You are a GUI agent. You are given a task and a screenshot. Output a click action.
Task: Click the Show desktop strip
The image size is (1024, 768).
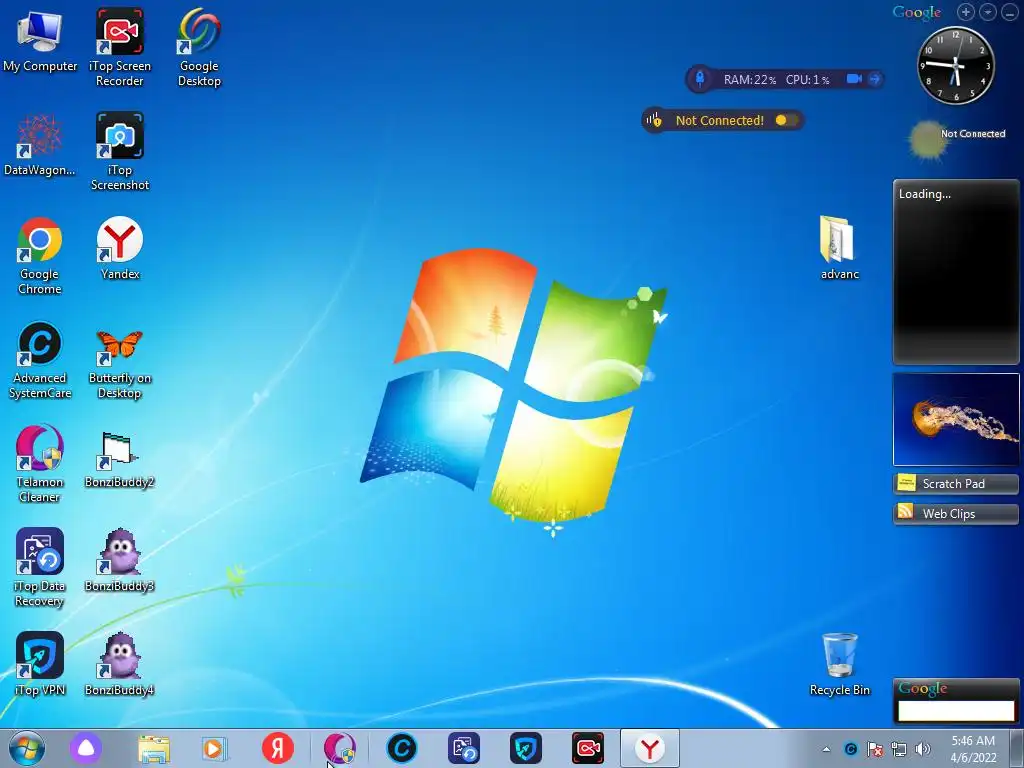[1017, 748]
